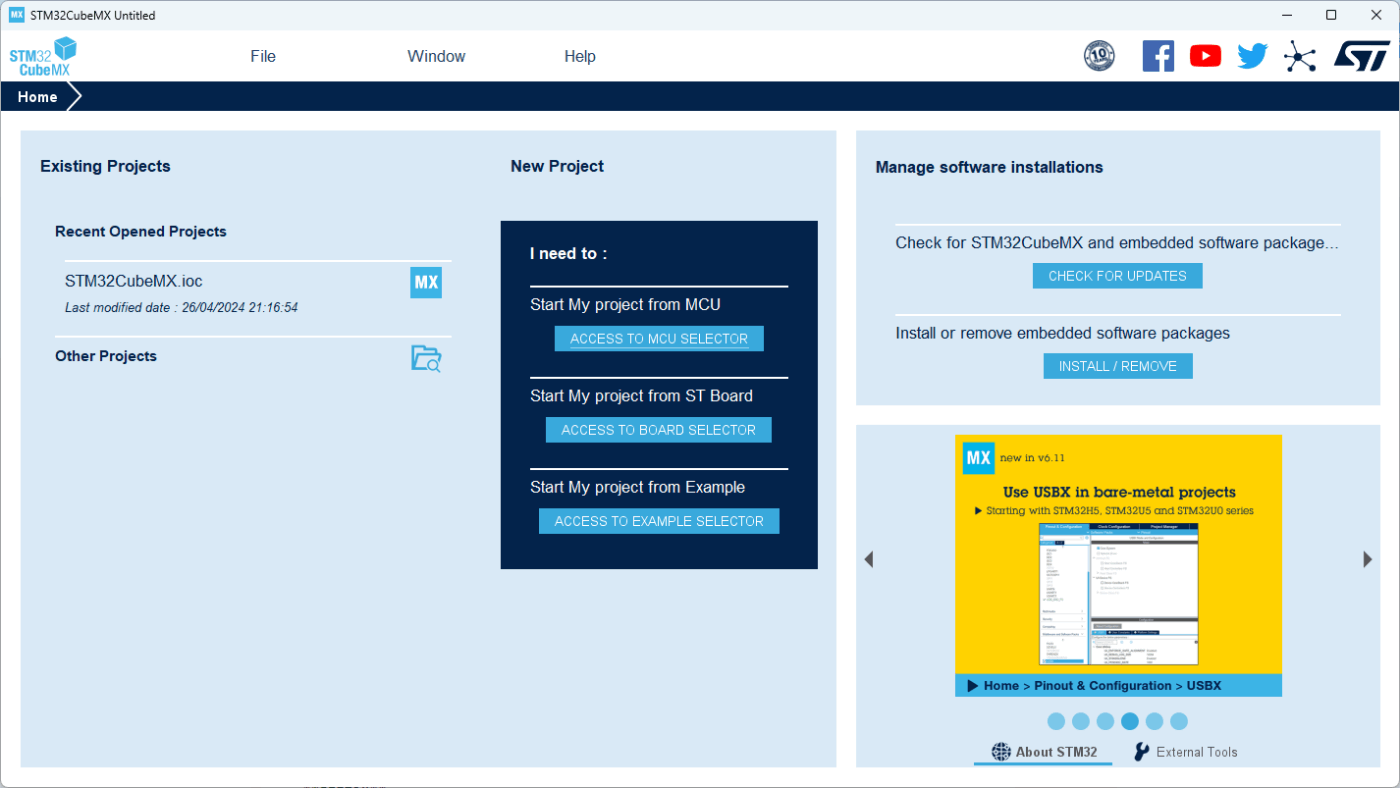Image resolution: width=1400 pixels, height=788 pixels.
Task: Click the USBX bare-metal banner image
Action: click(x=1118, y=565)
